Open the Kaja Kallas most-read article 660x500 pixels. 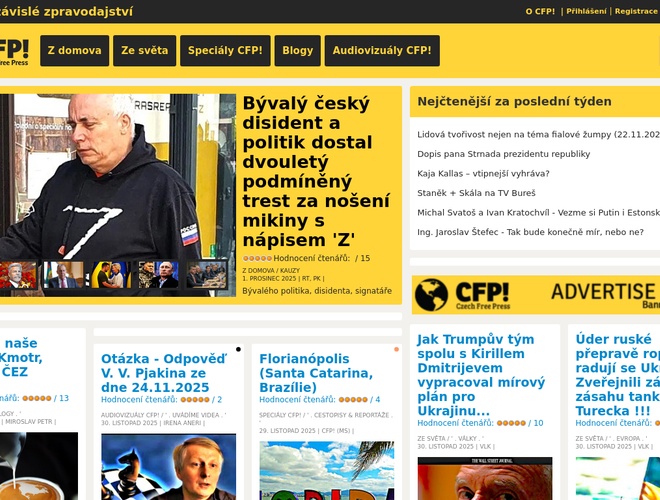(x=483, y=173)
